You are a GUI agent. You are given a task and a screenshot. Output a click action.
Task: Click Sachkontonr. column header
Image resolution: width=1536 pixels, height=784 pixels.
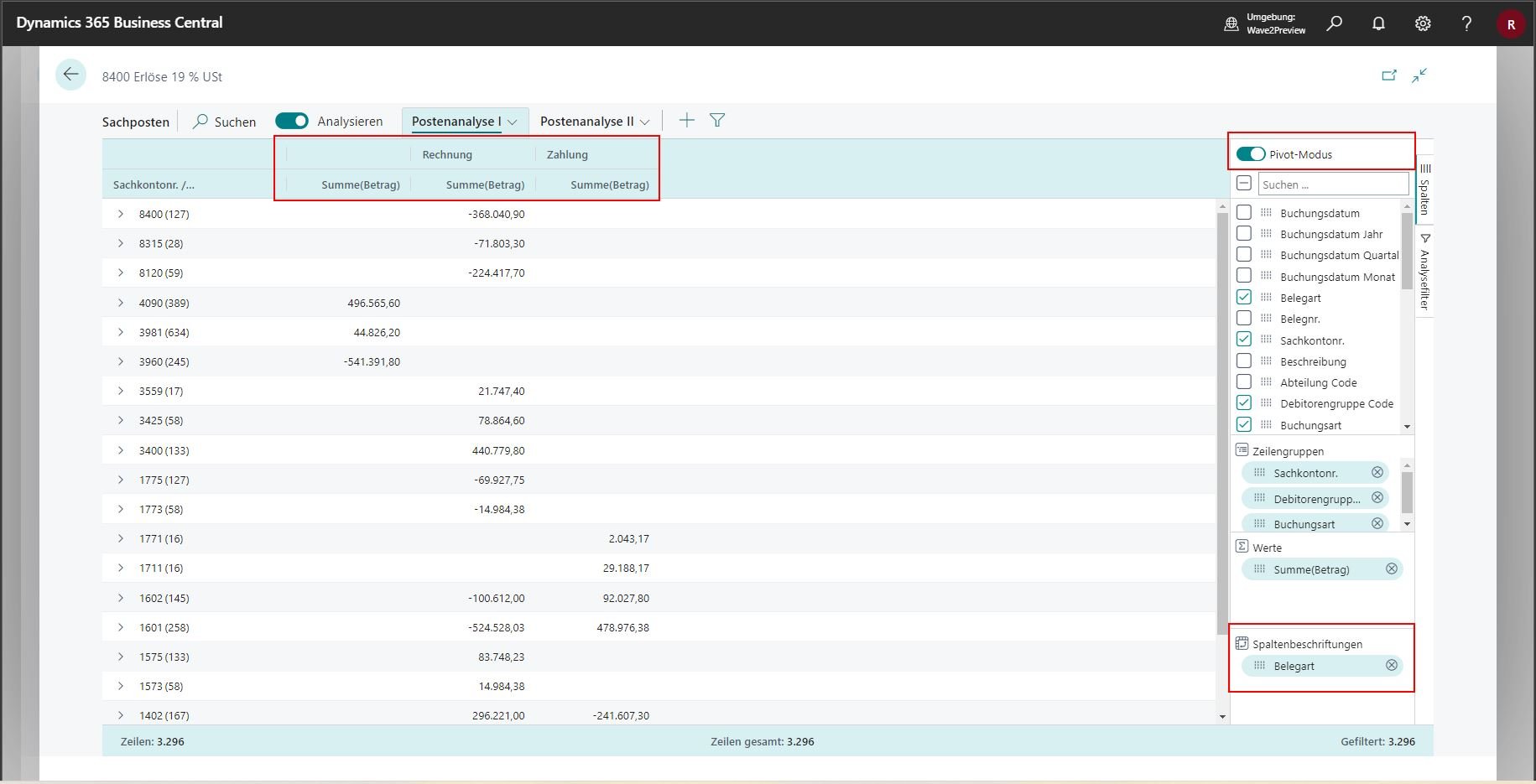pyautogui.click(x=154, y=184)
